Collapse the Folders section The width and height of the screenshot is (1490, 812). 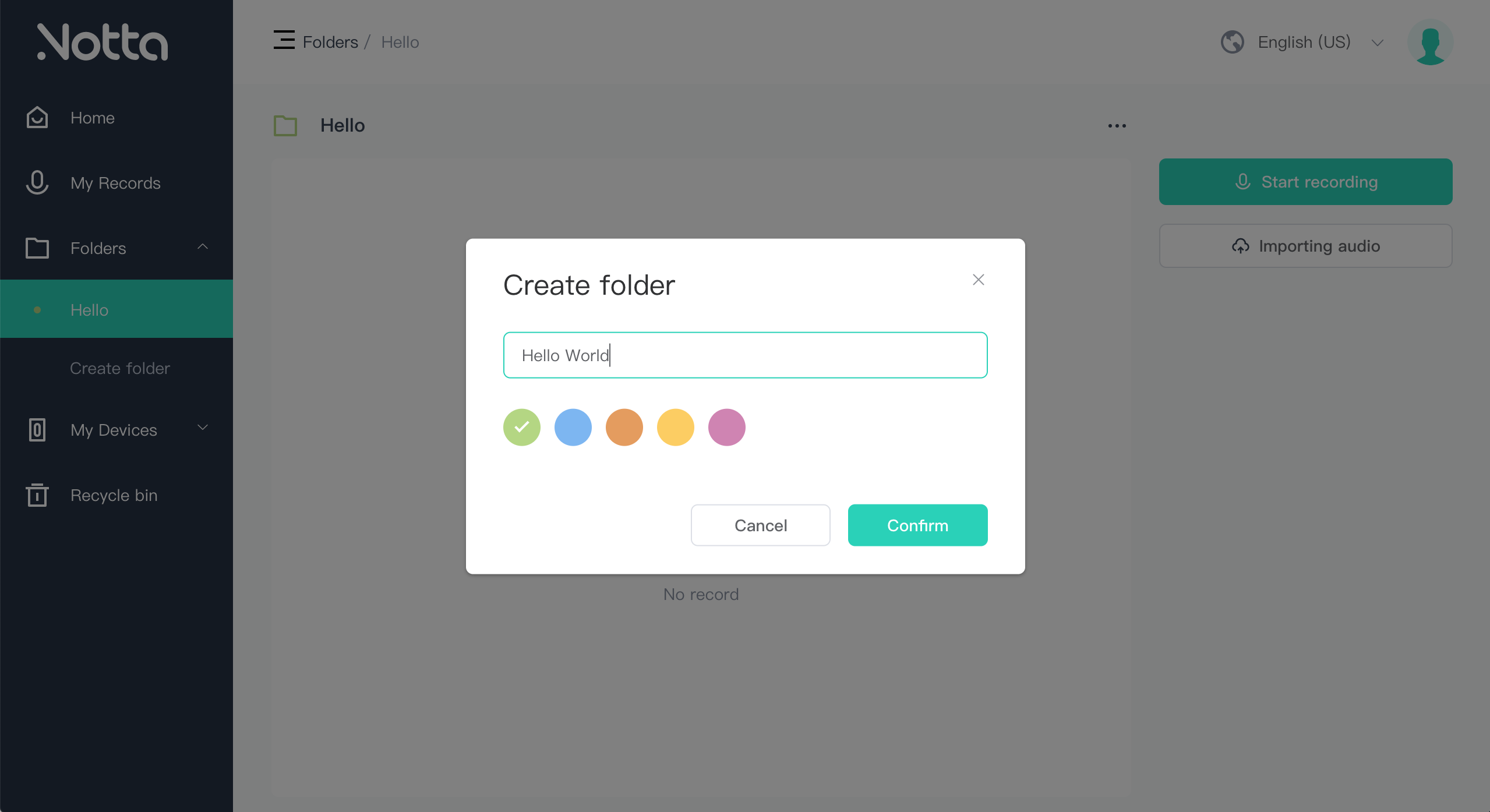(203, 247)
